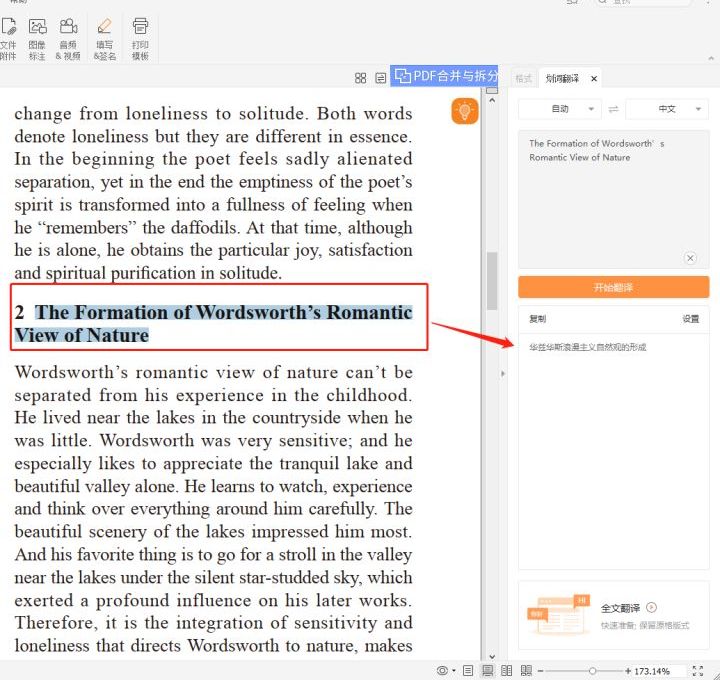Click the 文件附件 file attachment tool

(x=8, y=37)
